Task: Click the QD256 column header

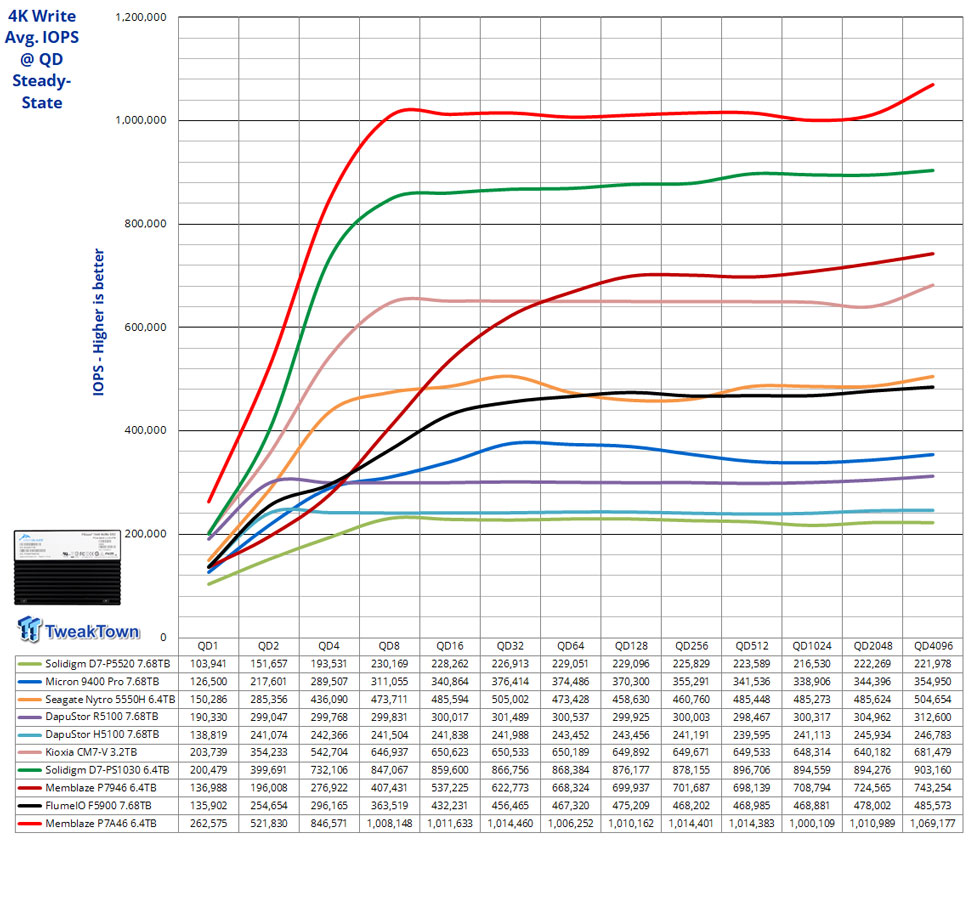Action: pos(691,646)
